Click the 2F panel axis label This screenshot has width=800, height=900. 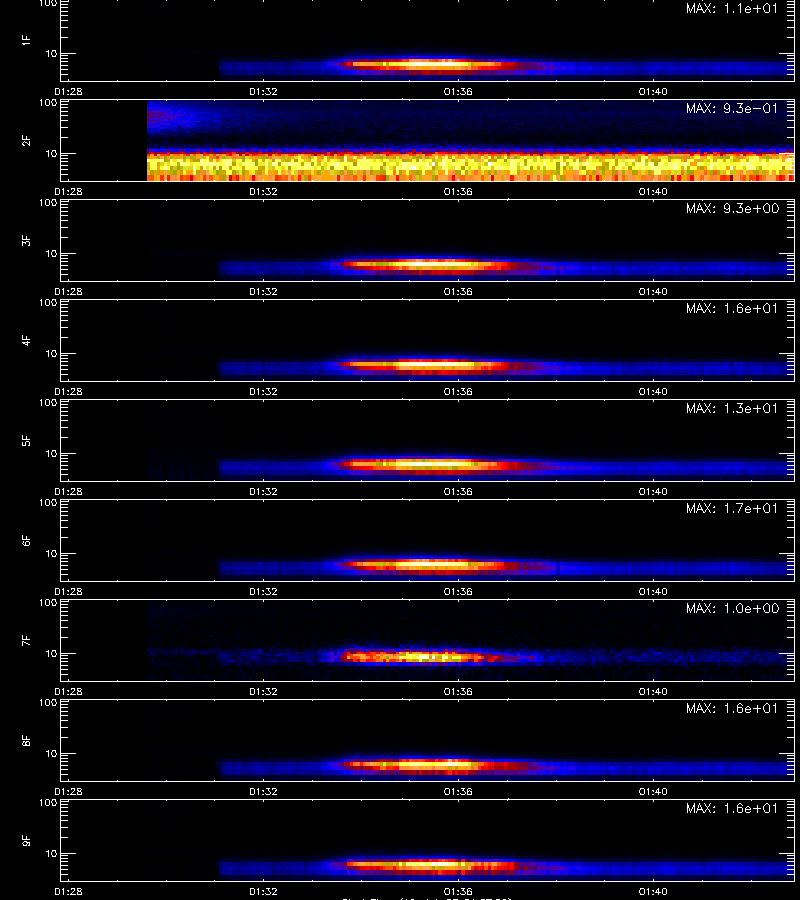26,141
